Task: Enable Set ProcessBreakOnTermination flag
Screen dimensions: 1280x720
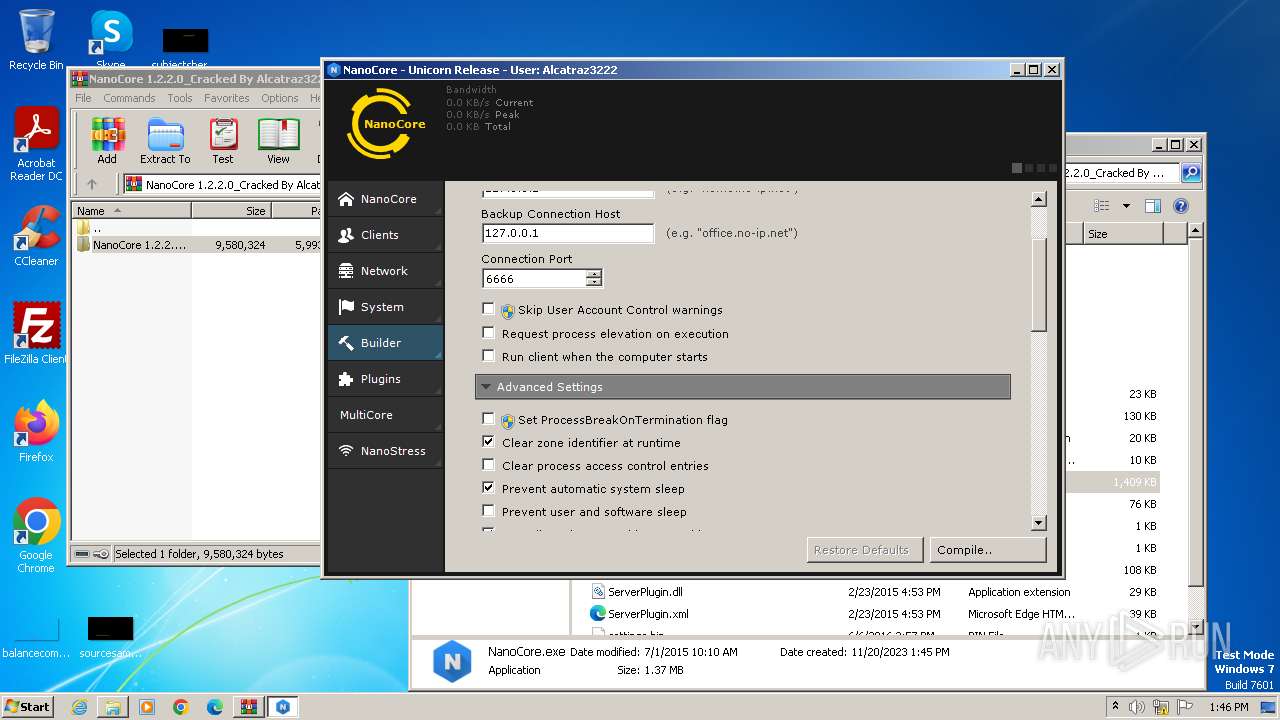Action: [488, 419]
